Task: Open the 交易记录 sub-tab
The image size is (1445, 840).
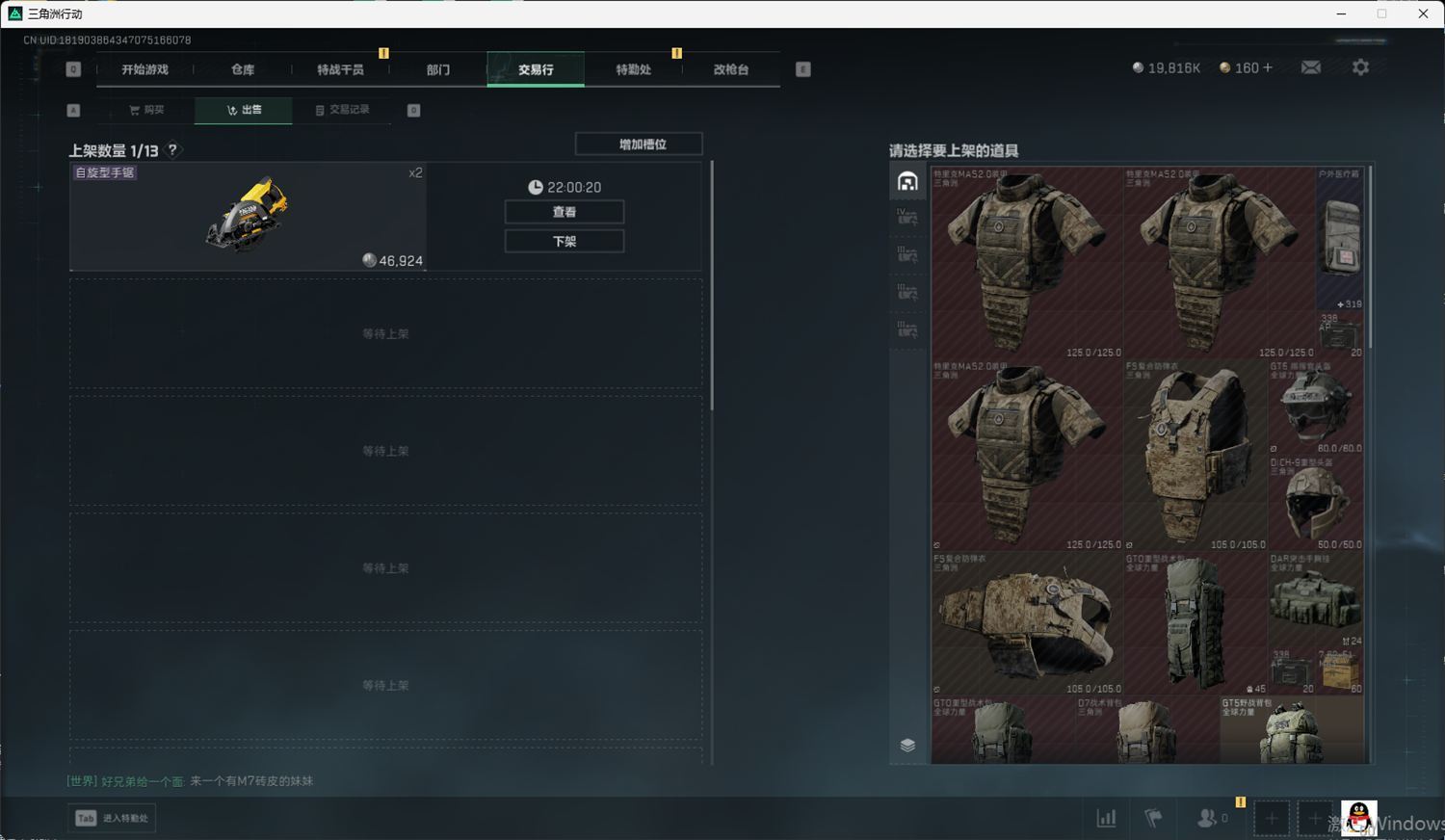Action: [x=342, y=110]
